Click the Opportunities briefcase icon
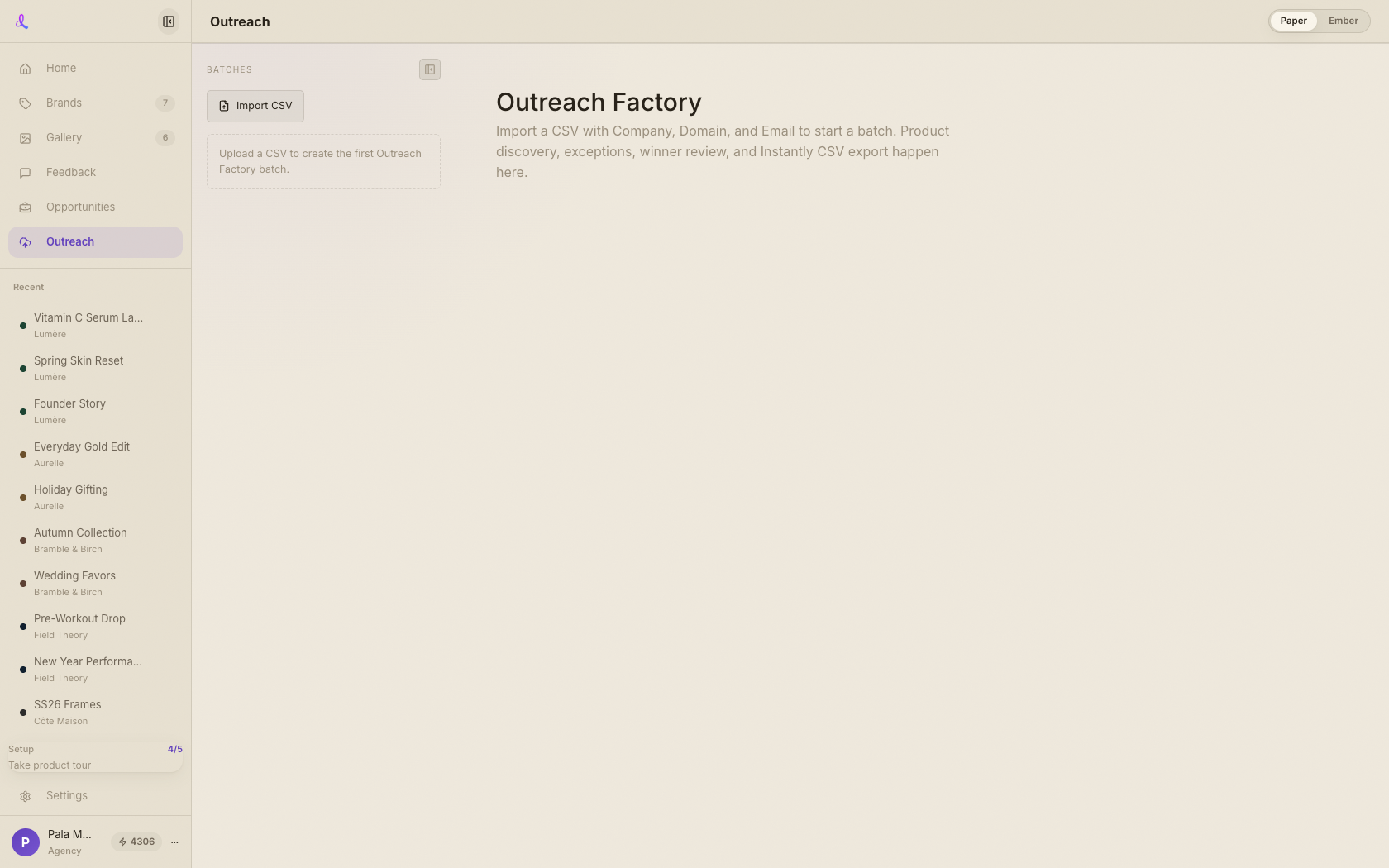Viewport: 1389px width, 868px height. [x=26, y=207]
